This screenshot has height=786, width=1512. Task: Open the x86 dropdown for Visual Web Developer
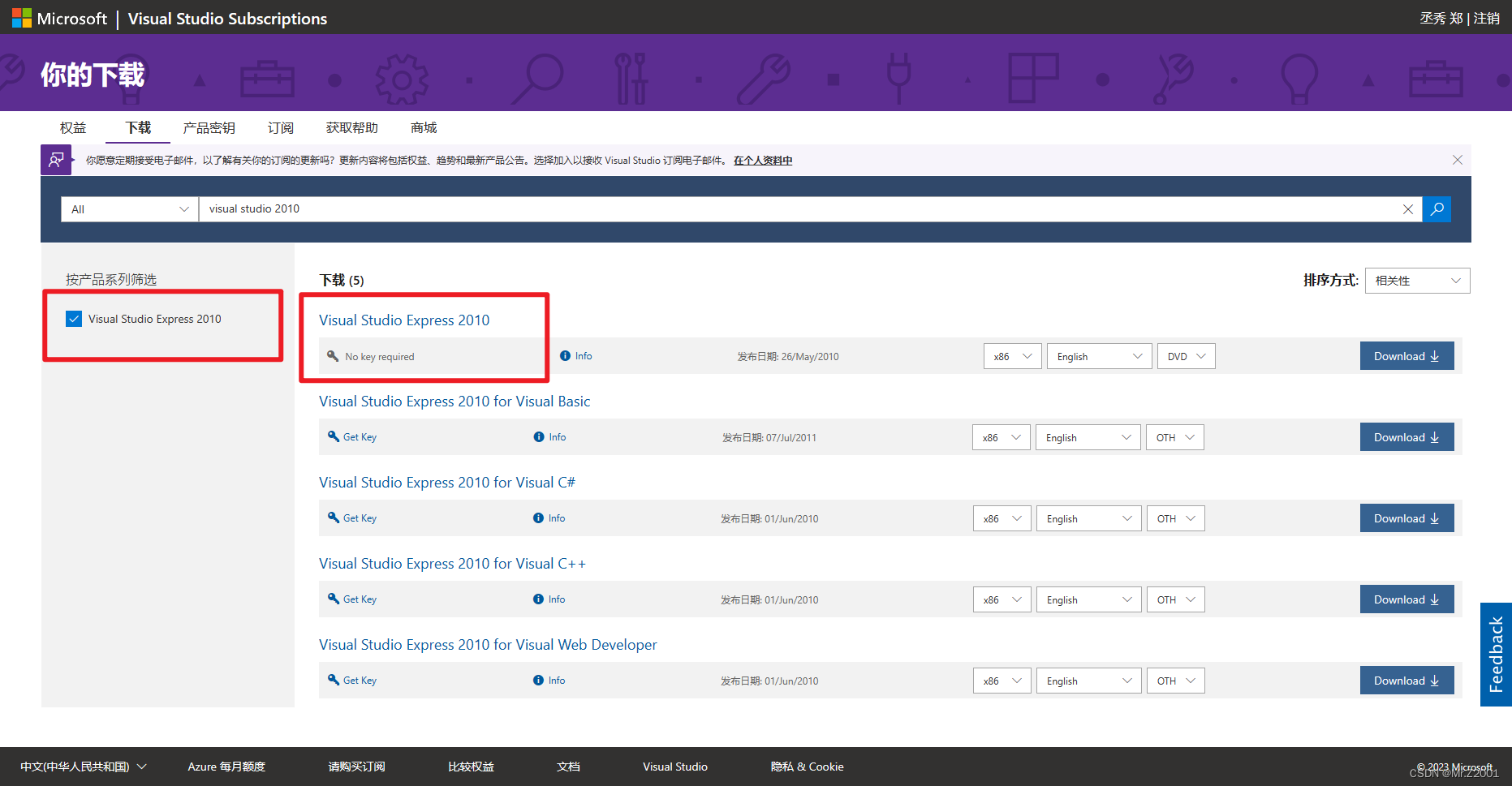point(1002,681)
